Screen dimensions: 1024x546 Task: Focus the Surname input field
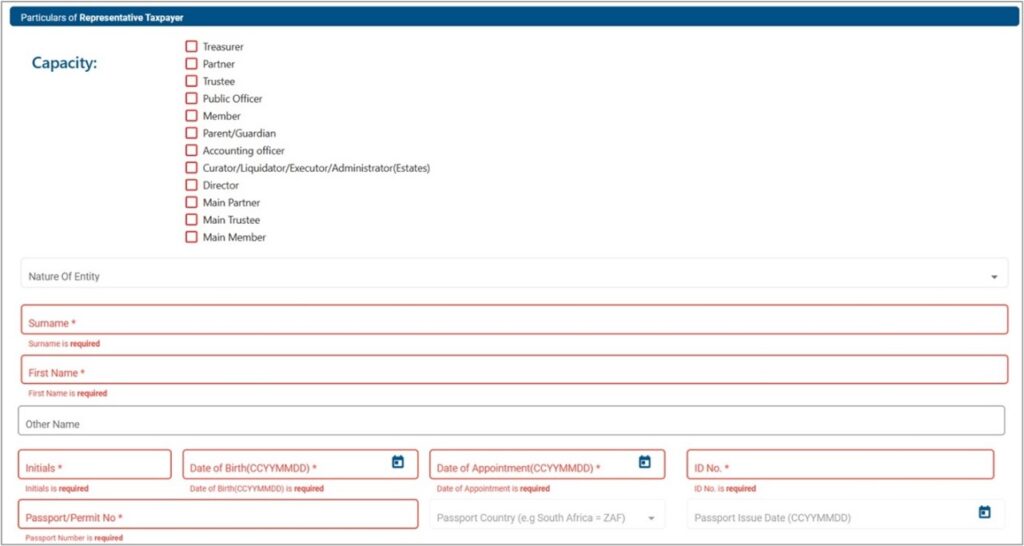514,319
